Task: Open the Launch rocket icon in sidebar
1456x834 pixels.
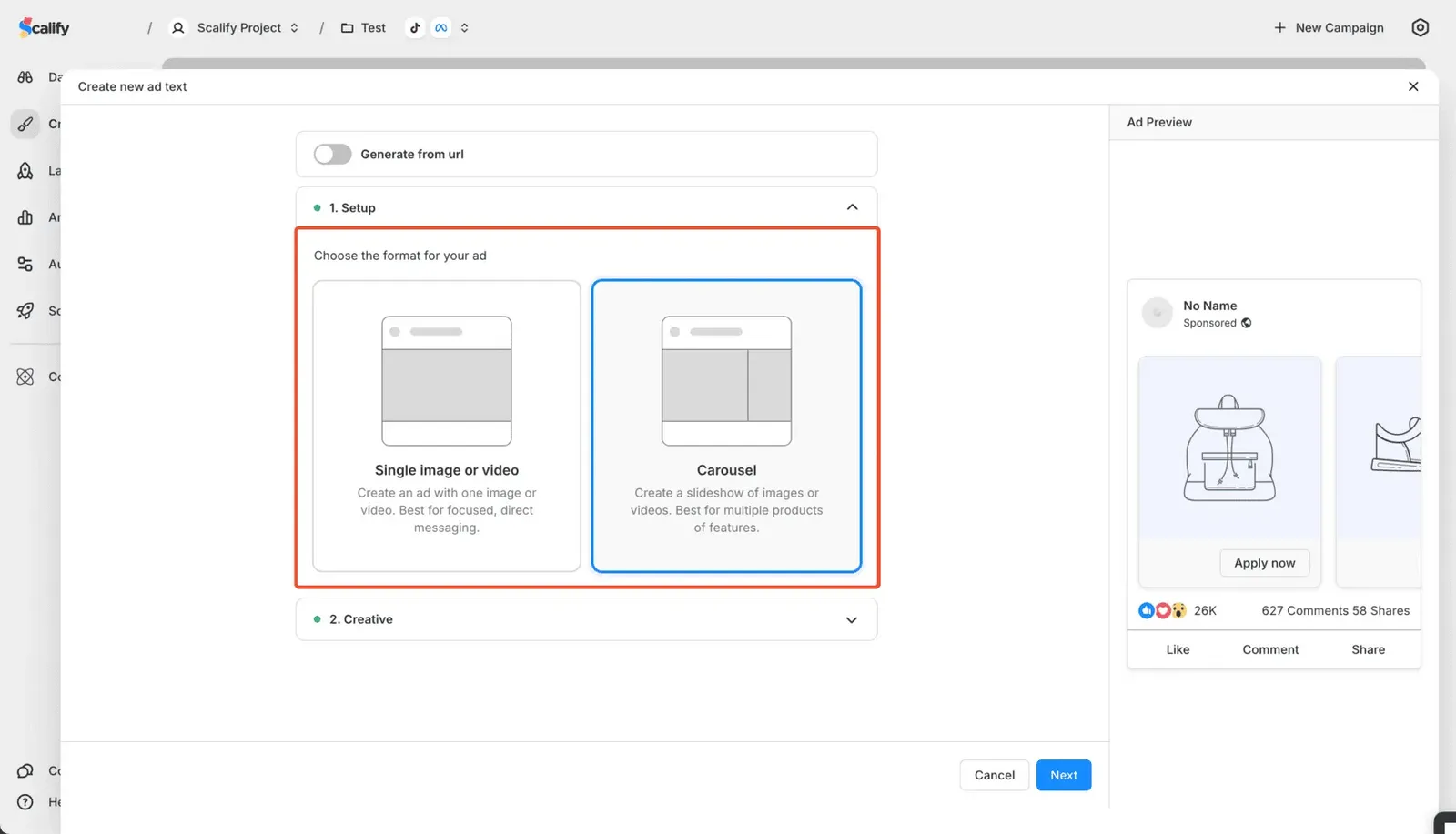Action: coord(25,170)
